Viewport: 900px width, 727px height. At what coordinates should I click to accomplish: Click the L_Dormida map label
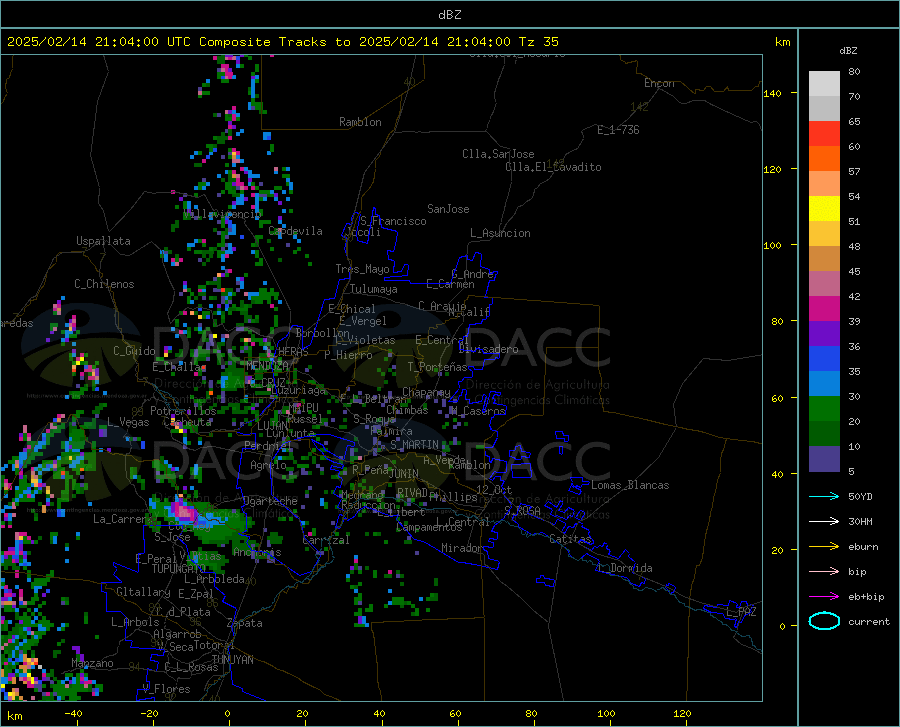tap(624, 568)
